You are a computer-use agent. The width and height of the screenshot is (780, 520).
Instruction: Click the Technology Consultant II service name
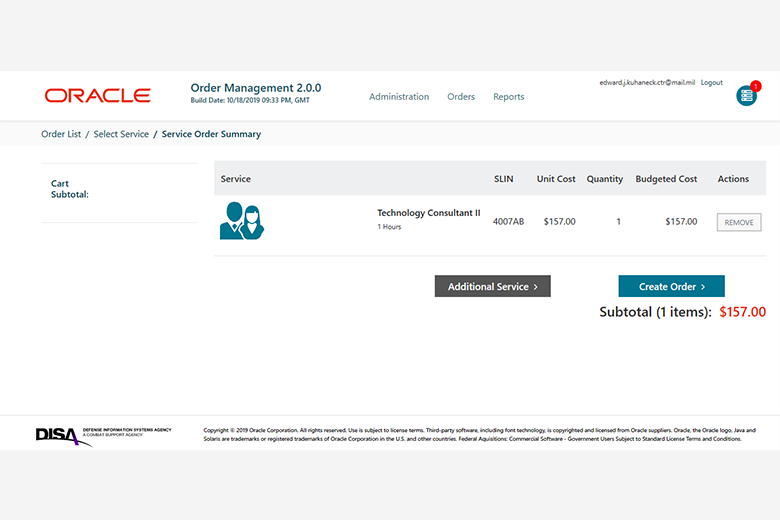pyautogui.click(x=429, y=213)
